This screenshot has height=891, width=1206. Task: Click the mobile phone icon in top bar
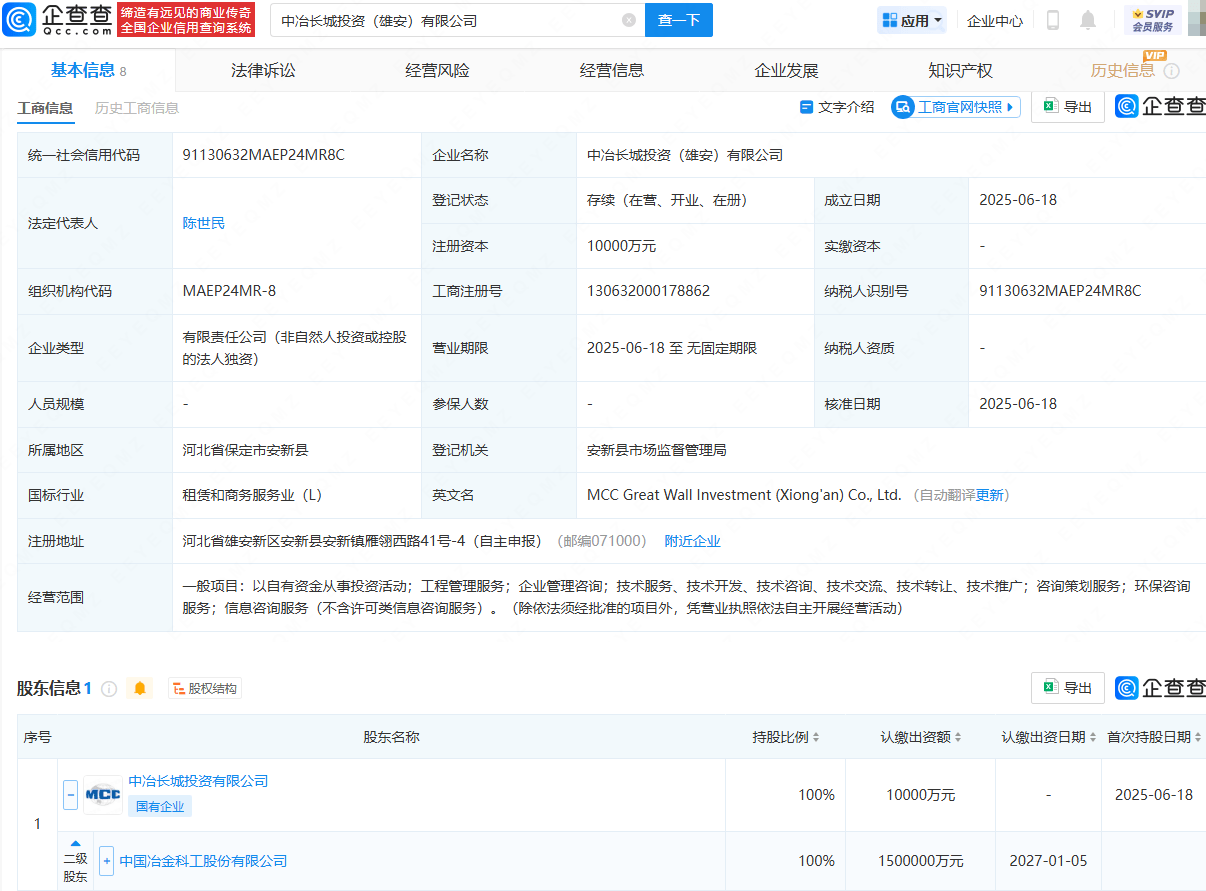pyautogui.click(x=1054, y=19)
